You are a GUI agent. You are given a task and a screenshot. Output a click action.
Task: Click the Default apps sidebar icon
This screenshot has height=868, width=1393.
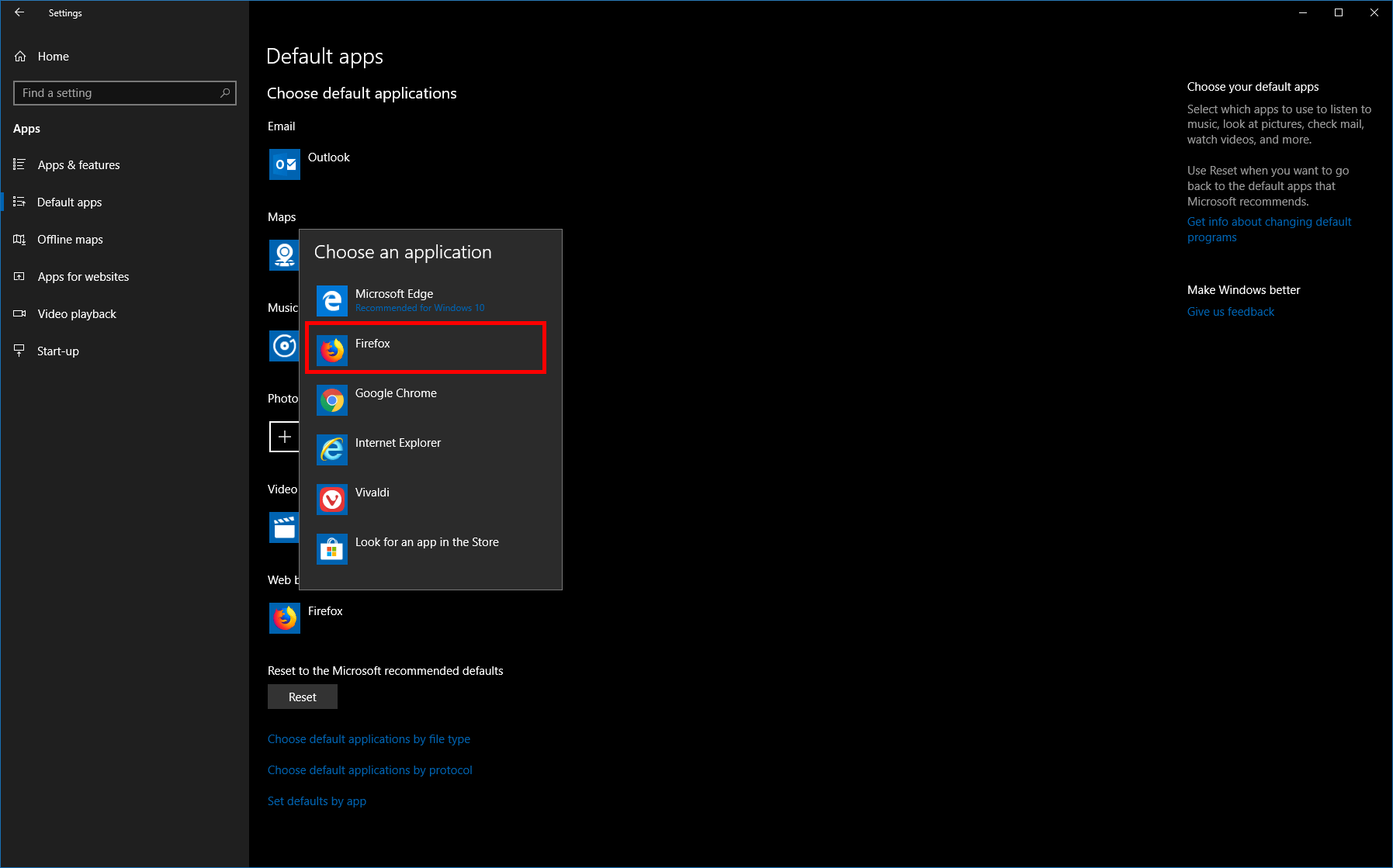pyautogui.click(x=19, y=202)
